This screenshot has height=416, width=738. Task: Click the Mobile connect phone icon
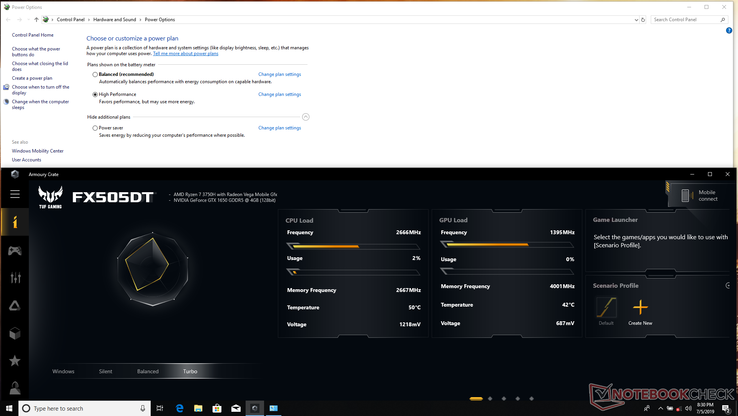685,195
